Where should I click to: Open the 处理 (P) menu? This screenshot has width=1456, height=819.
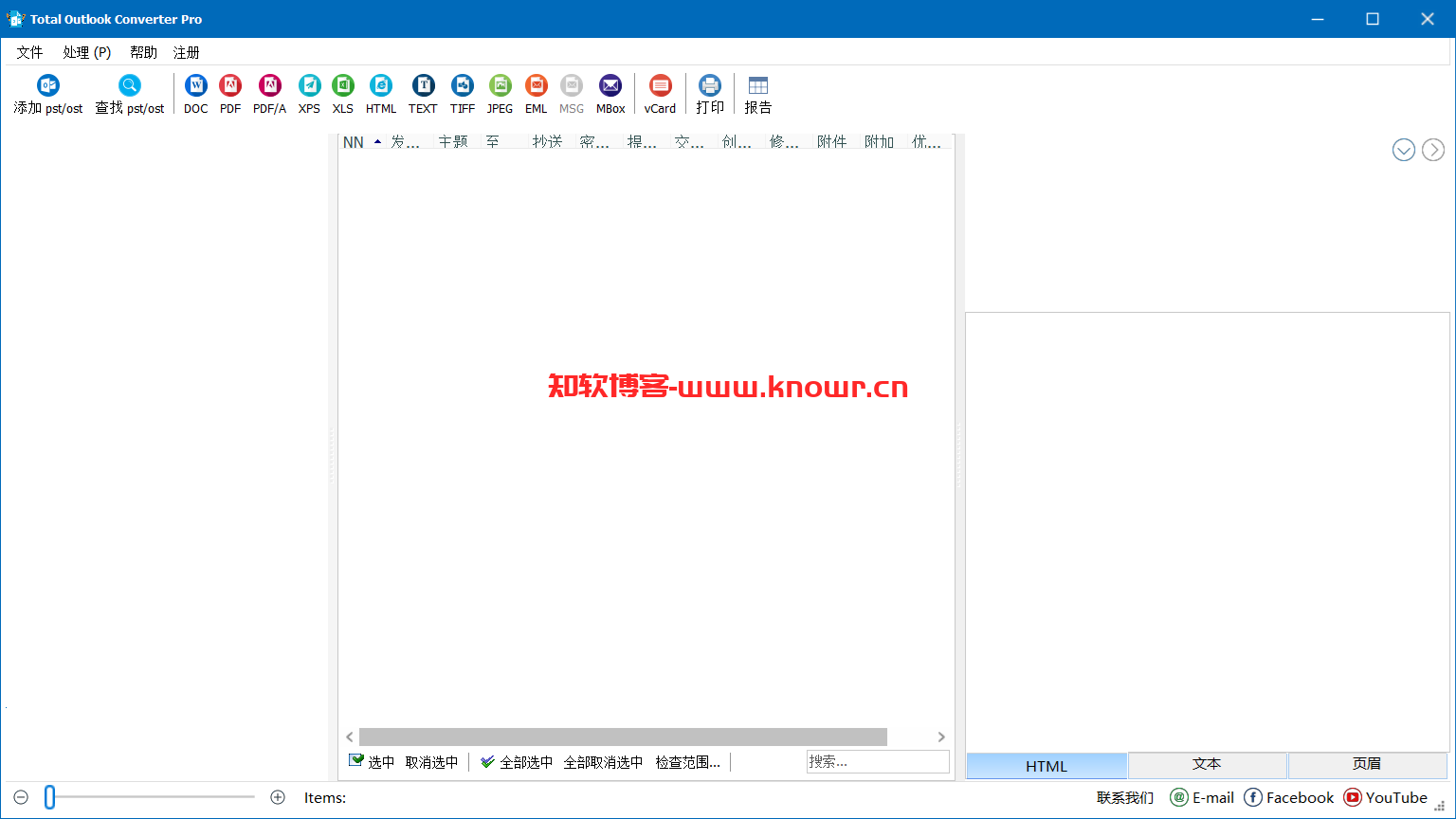(x=87, y=52)
